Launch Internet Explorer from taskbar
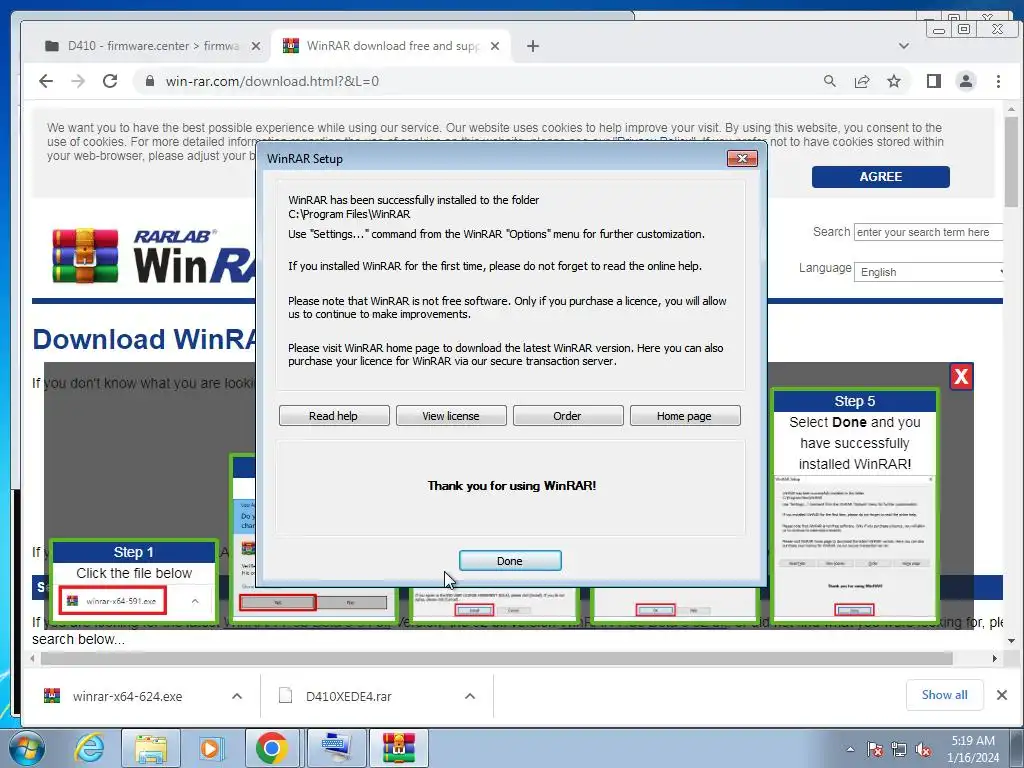The image size is (1024, 768). (89, 748)
